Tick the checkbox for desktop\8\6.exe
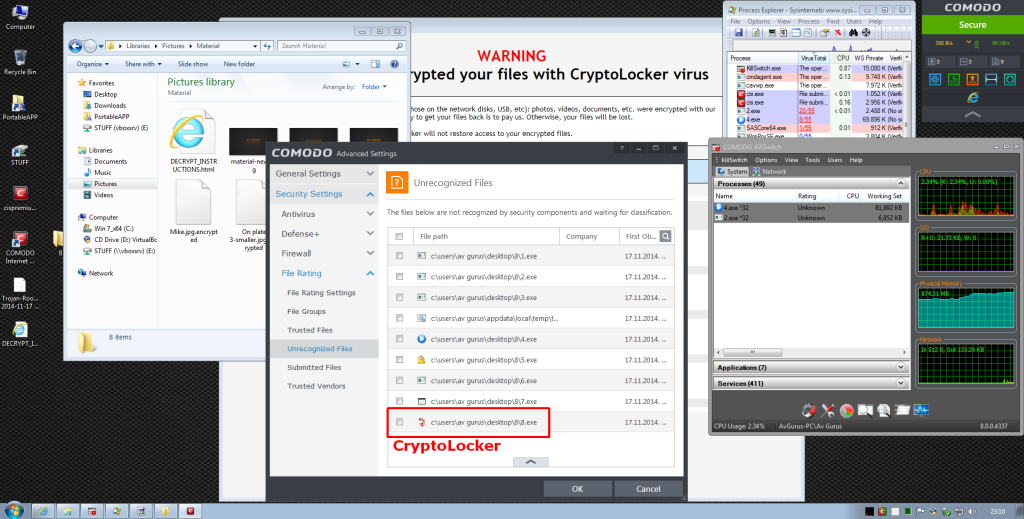The height and width of the screenshot is (519, 1024). click(400, 381)
